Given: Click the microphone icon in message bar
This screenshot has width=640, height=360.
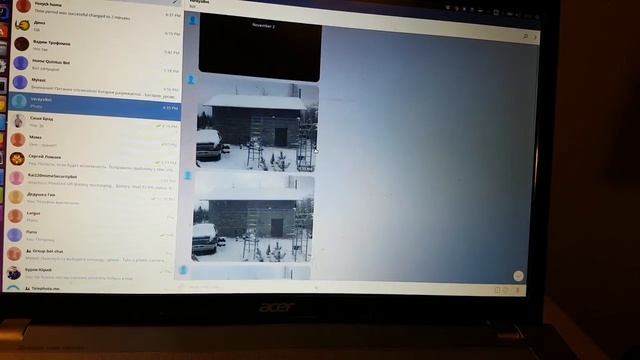Looking at the screenshot, I should tap(518, 290).
